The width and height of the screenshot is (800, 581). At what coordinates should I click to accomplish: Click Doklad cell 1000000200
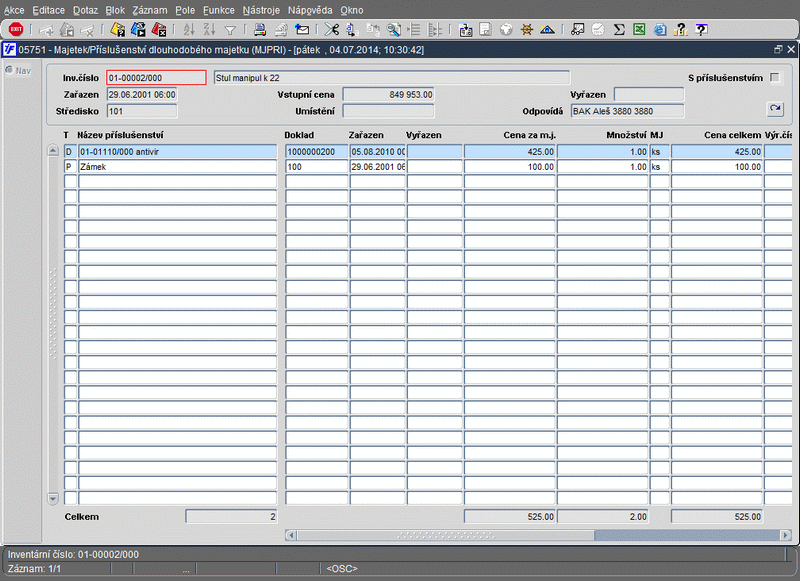[316, 151]
